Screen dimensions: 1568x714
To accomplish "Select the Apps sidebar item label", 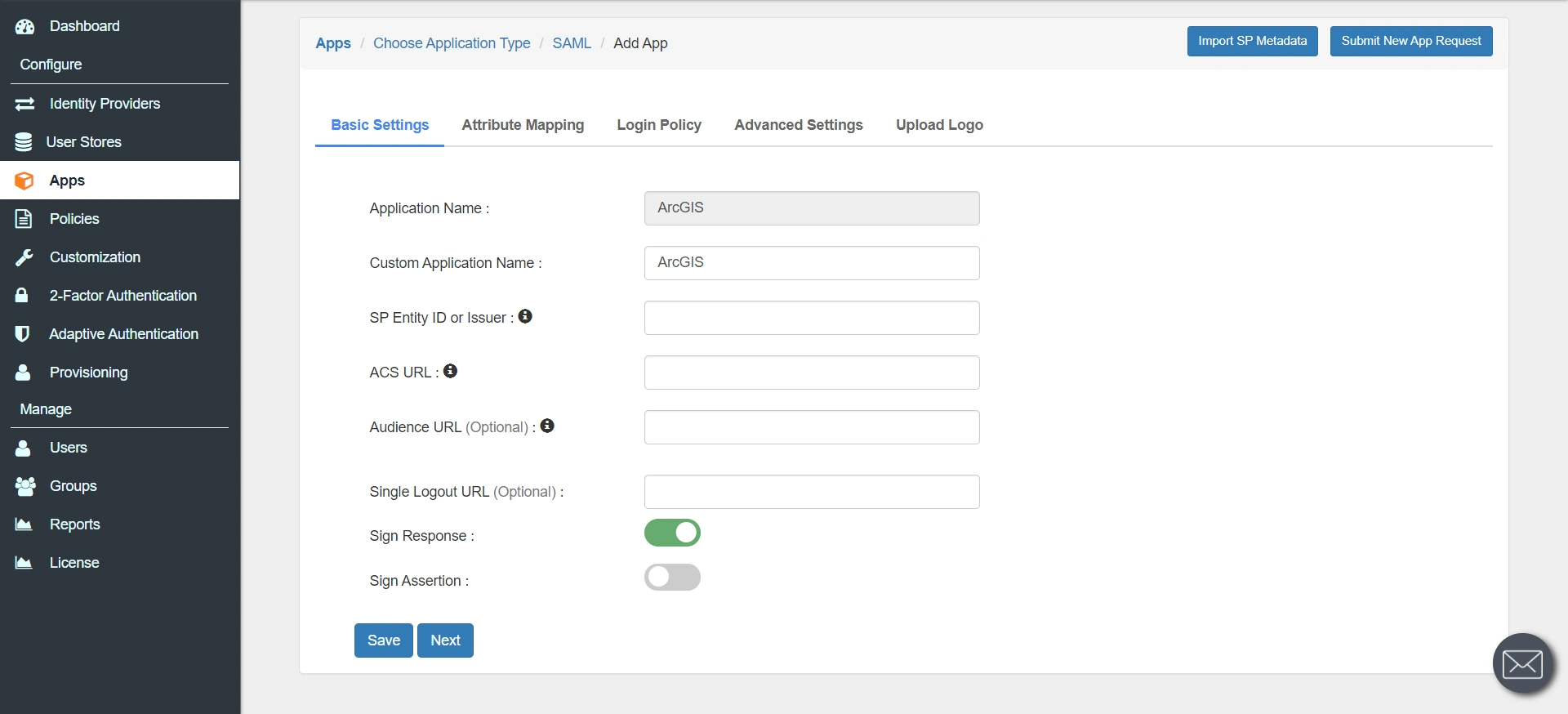I will (67, 181).
